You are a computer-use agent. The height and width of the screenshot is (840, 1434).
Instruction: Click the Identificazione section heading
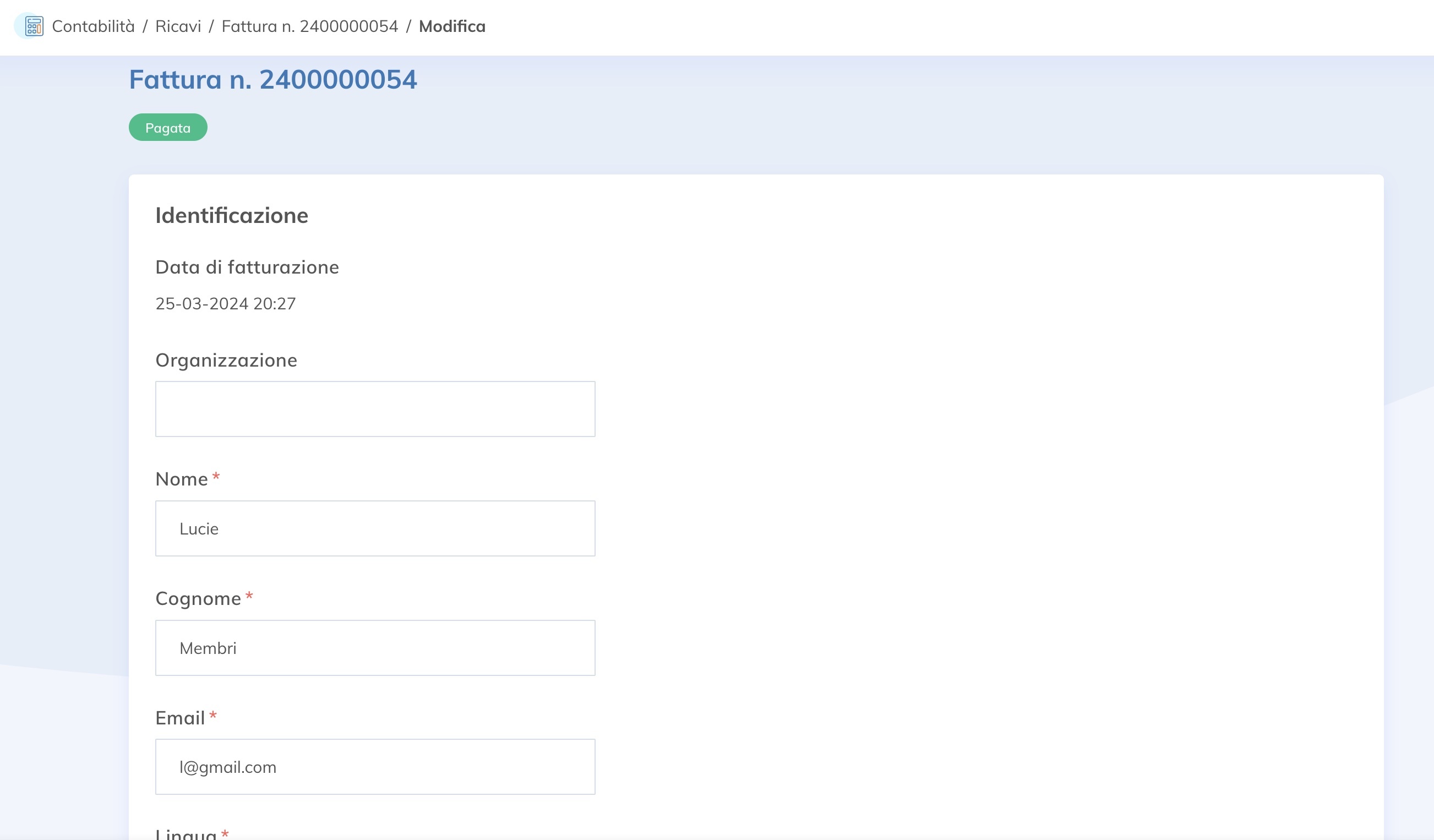coord(232,215)
